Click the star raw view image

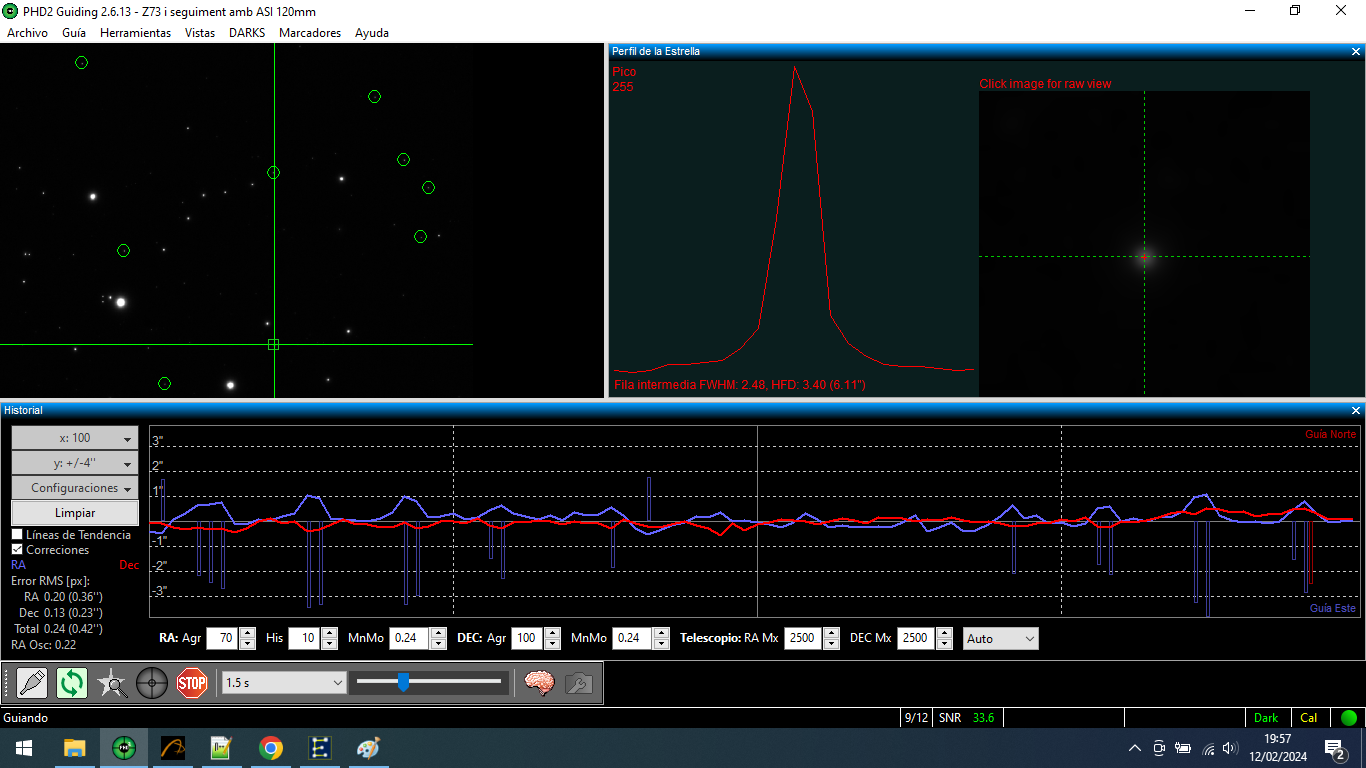(1144, 243)
